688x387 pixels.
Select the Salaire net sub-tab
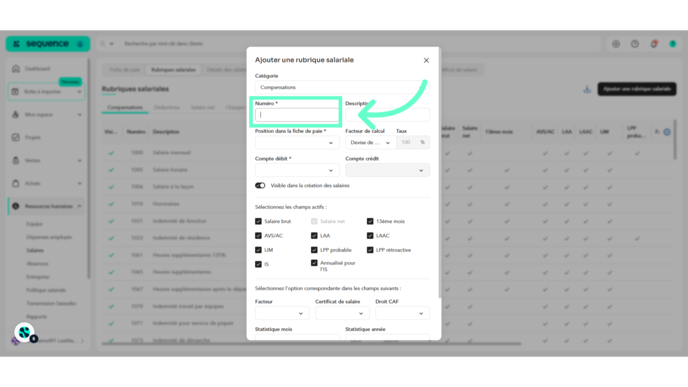(202, 108)
